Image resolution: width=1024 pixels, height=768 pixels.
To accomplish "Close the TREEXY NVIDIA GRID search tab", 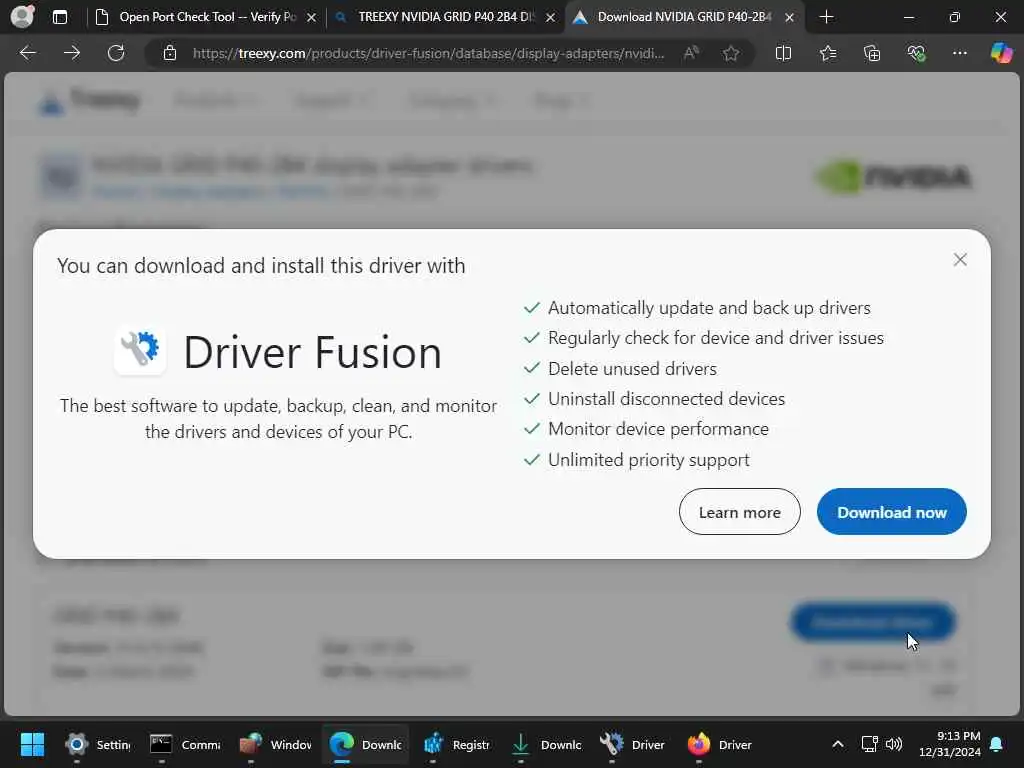I will [x=551, y=18].
